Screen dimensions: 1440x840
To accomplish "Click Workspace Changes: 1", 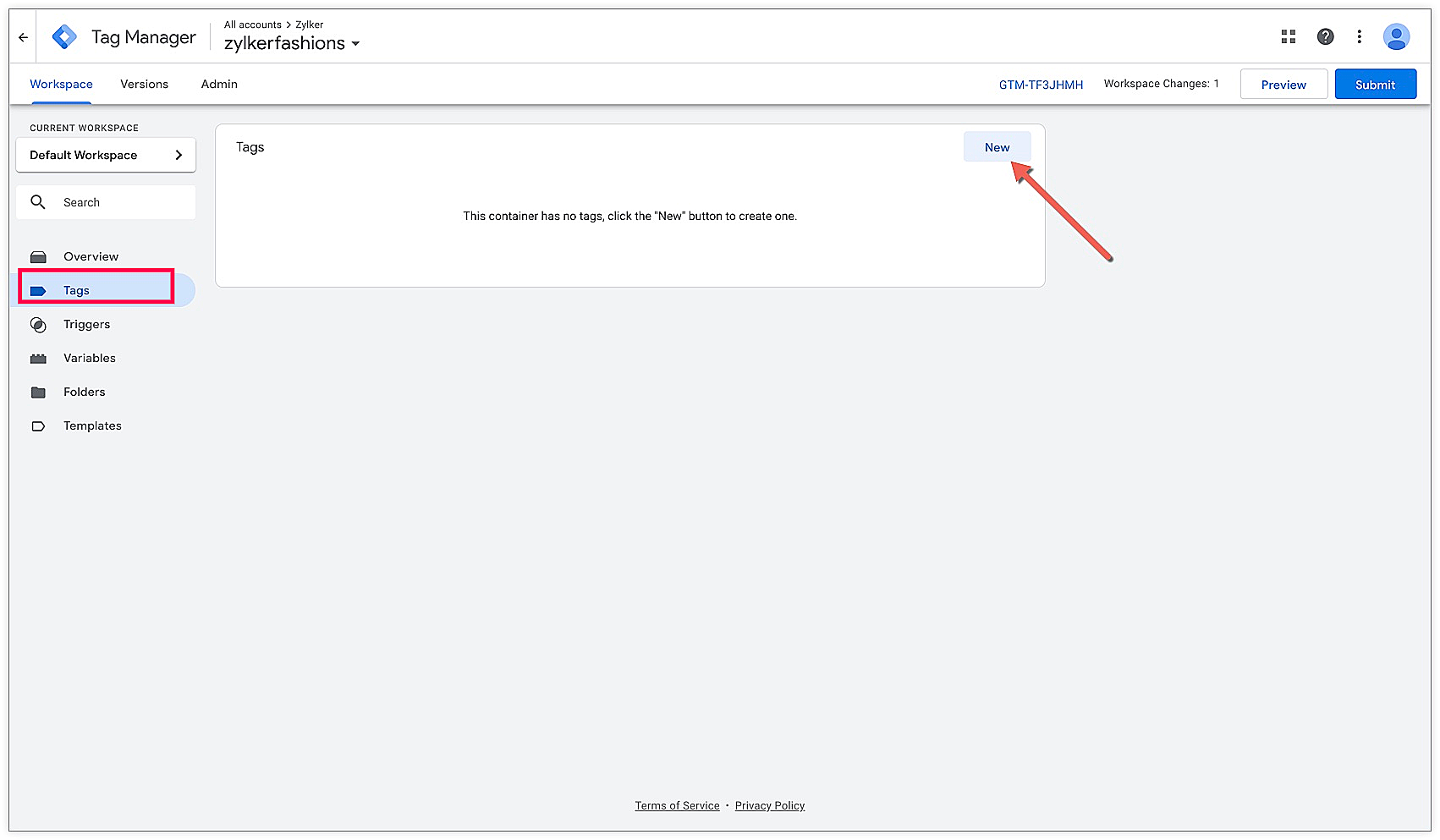I will pos(1161,84).
